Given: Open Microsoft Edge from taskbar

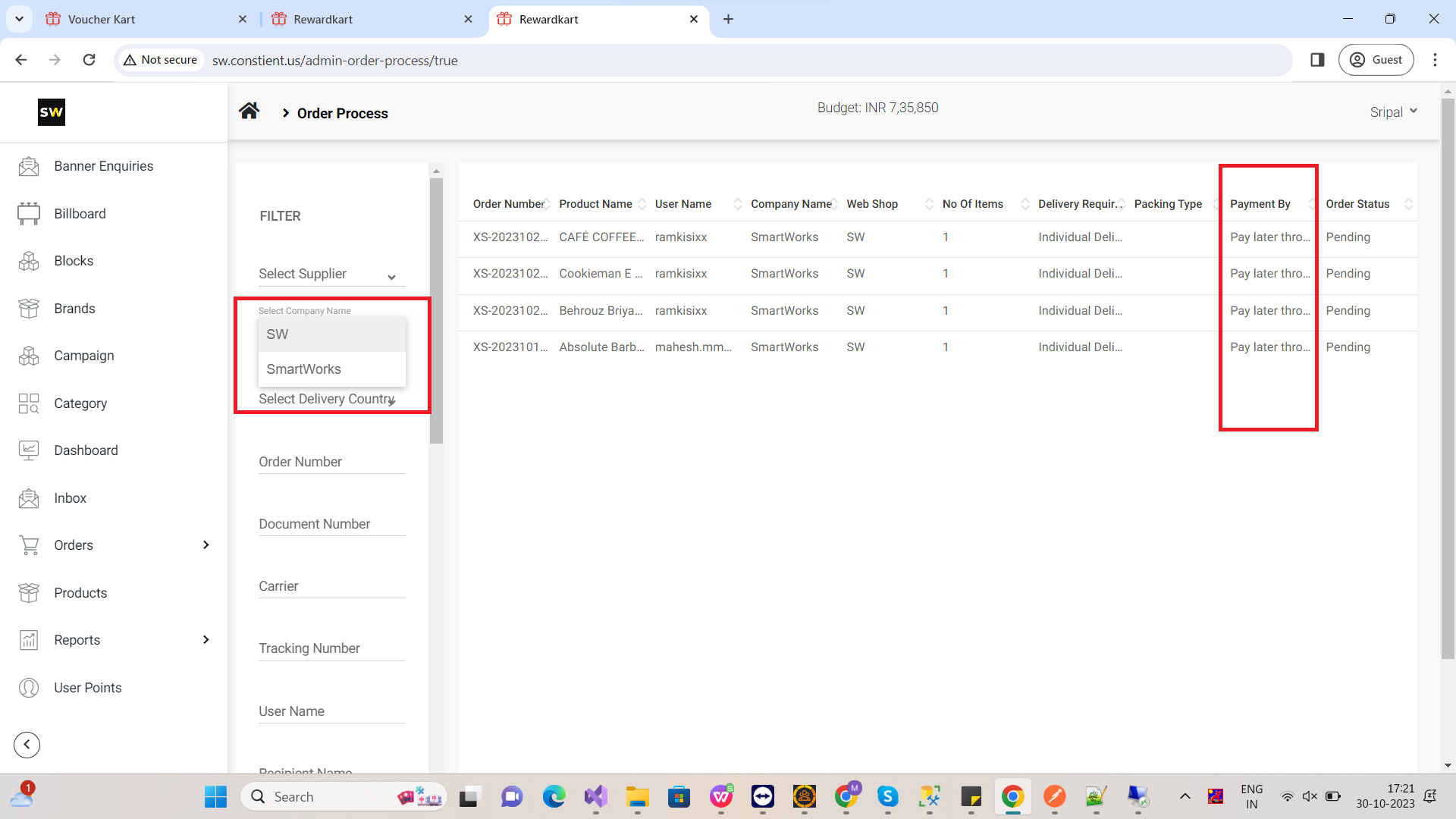Looking at the screenshot, I should (x=554, y=796).
